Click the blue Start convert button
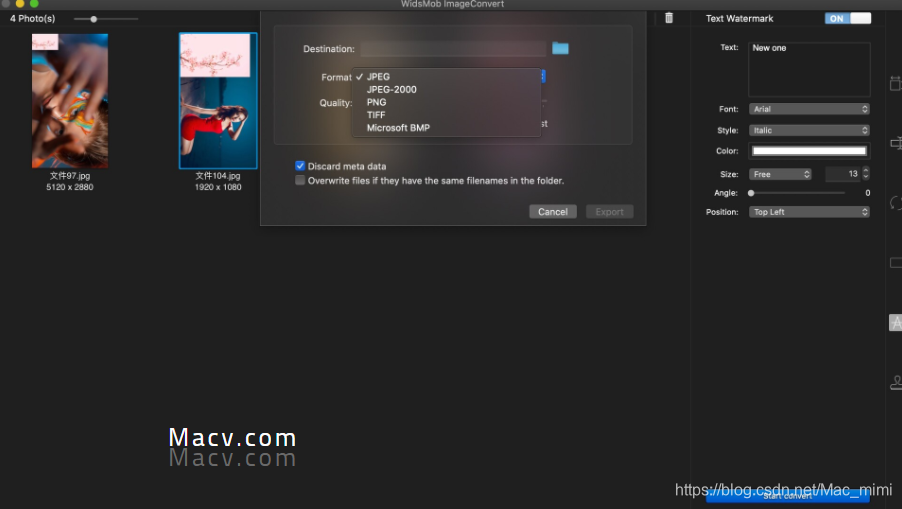The image size is (902, 509). (x=788, y=496)
